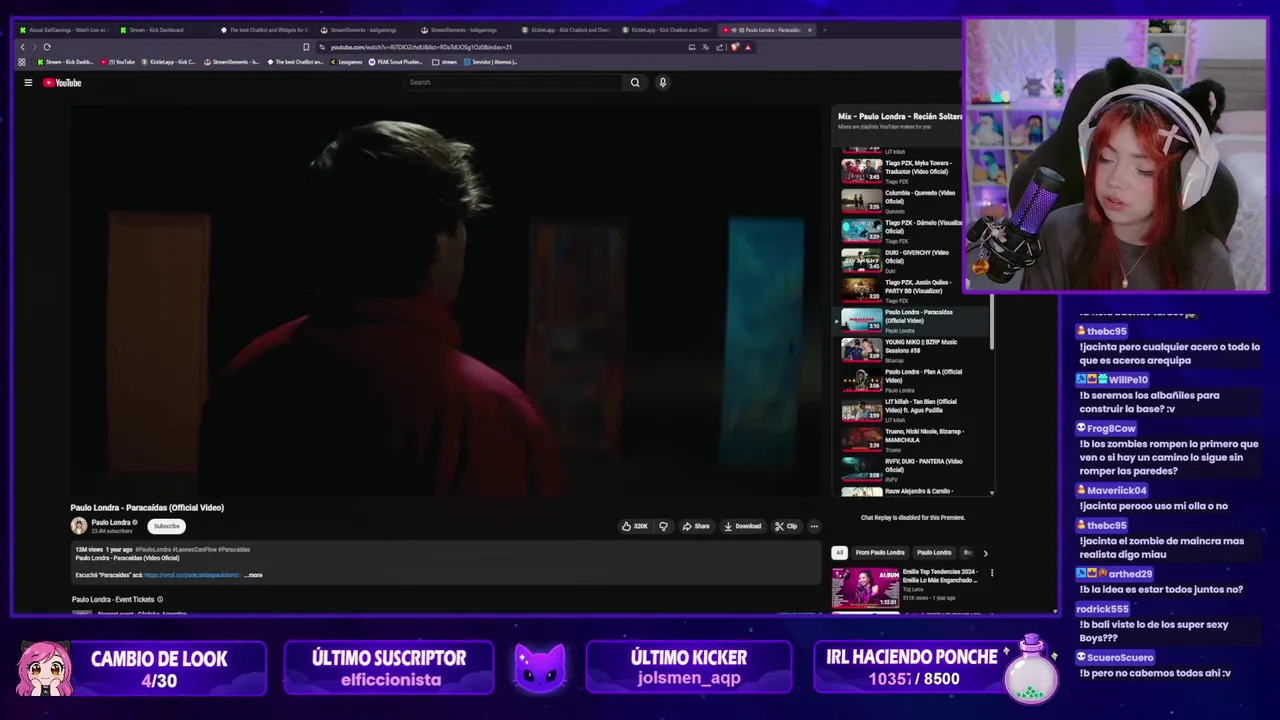Expand the description with ...more
This screenshot has width=1280, height=720.
pos(254,575)
